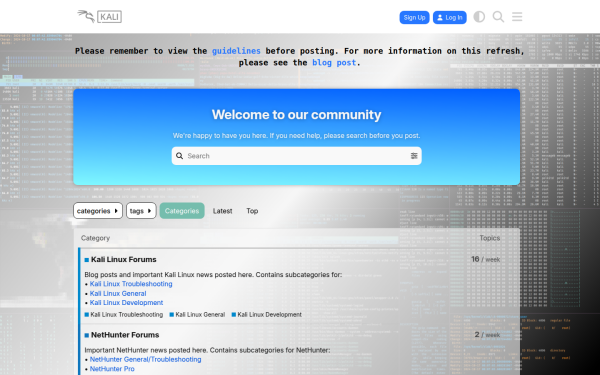This screenshot has width=600, height=375.
Task: Focus the community Search field
Action: click(297, 156)
